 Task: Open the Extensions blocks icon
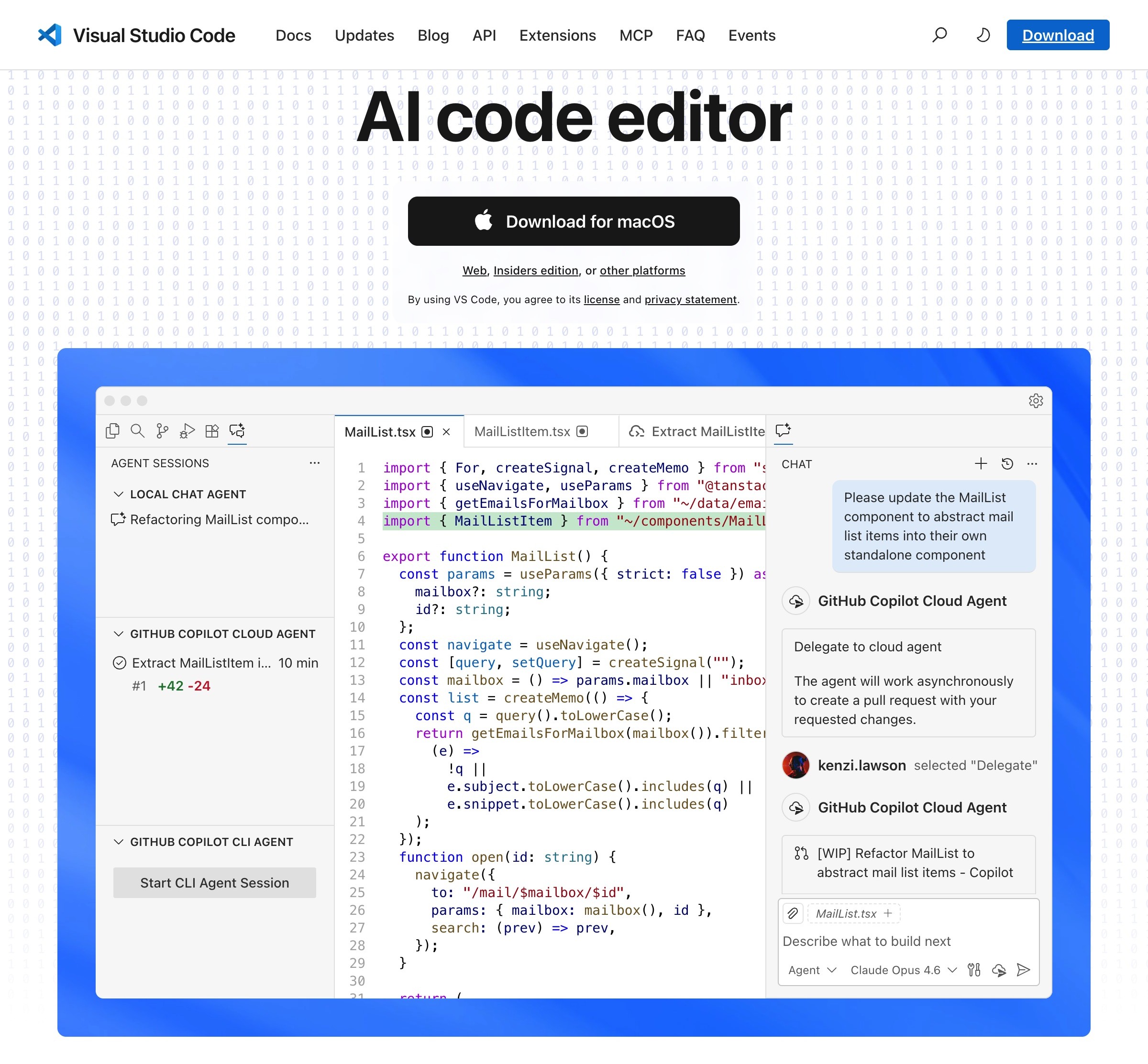click(212, 431)
